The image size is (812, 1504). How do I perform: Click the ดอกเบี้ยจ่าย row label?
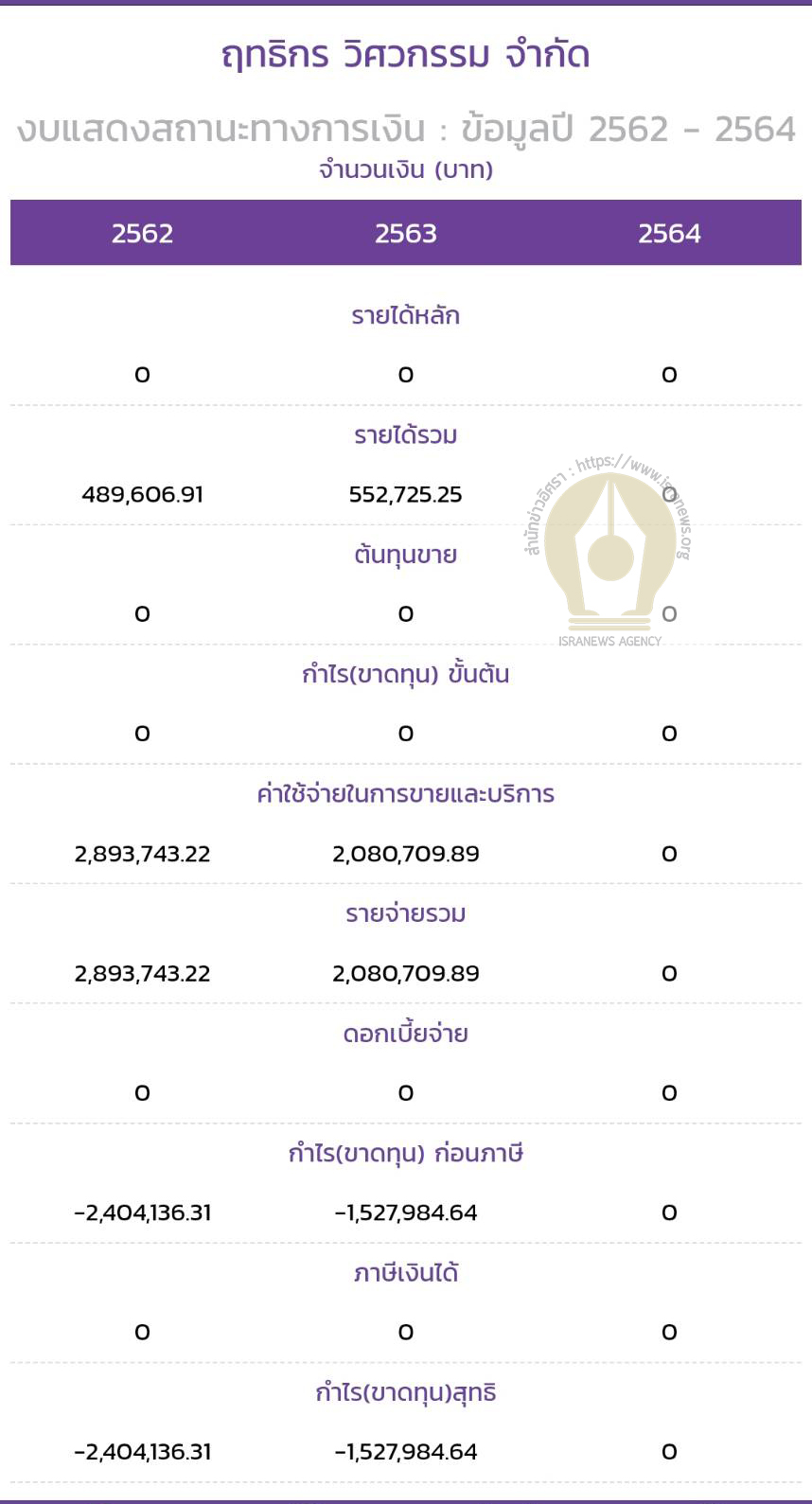point(405,1033)
